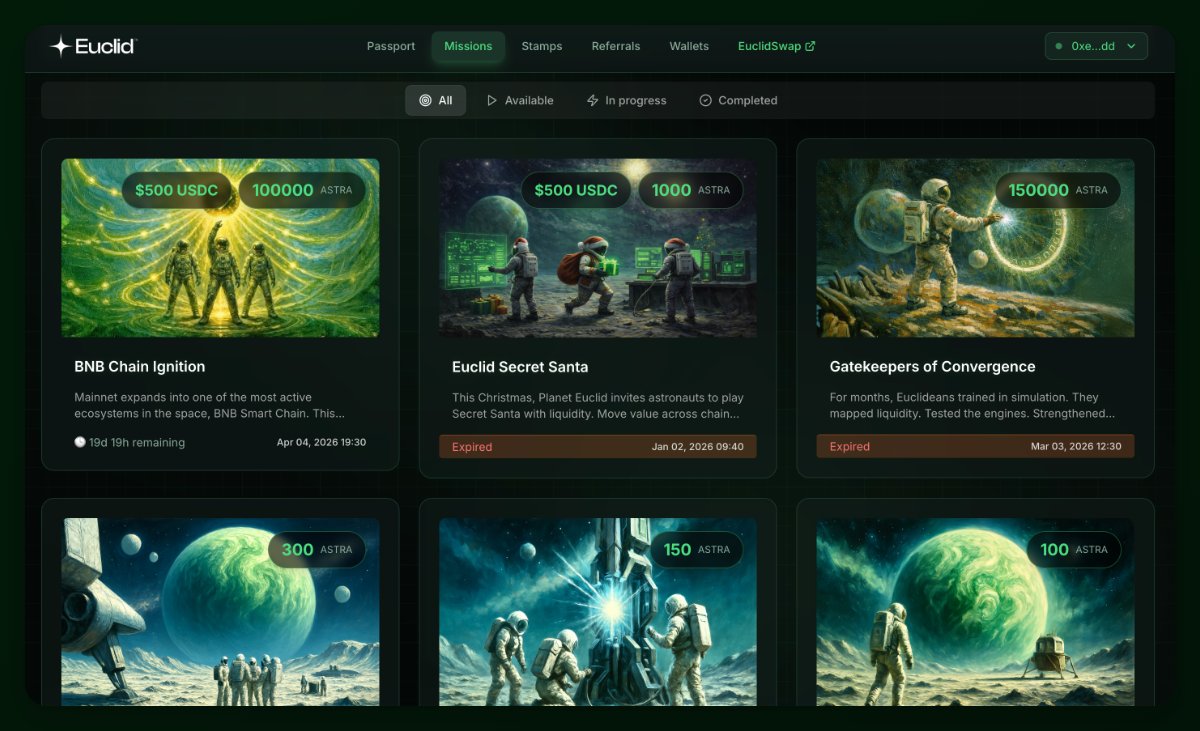Click the Gatekeepers of Convergence description text
The width and height of the screenshot is (1200, 731).
(972, 405)
